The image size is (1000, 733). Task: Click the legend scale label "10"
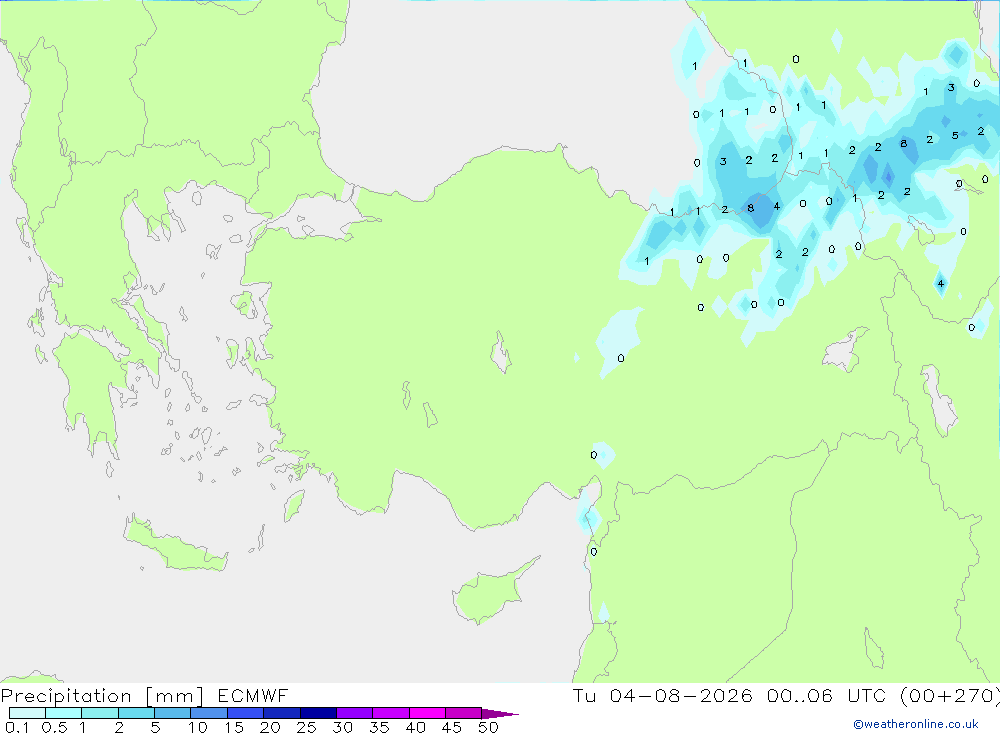pyautogui.click(x=198, y=727)
